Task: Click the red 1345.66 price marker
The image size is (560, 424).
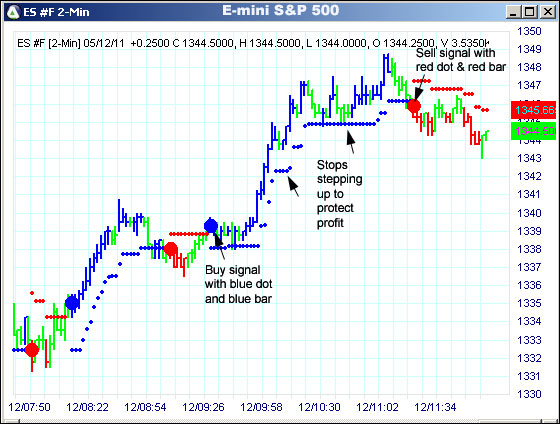Action: [x=533, y=110]
